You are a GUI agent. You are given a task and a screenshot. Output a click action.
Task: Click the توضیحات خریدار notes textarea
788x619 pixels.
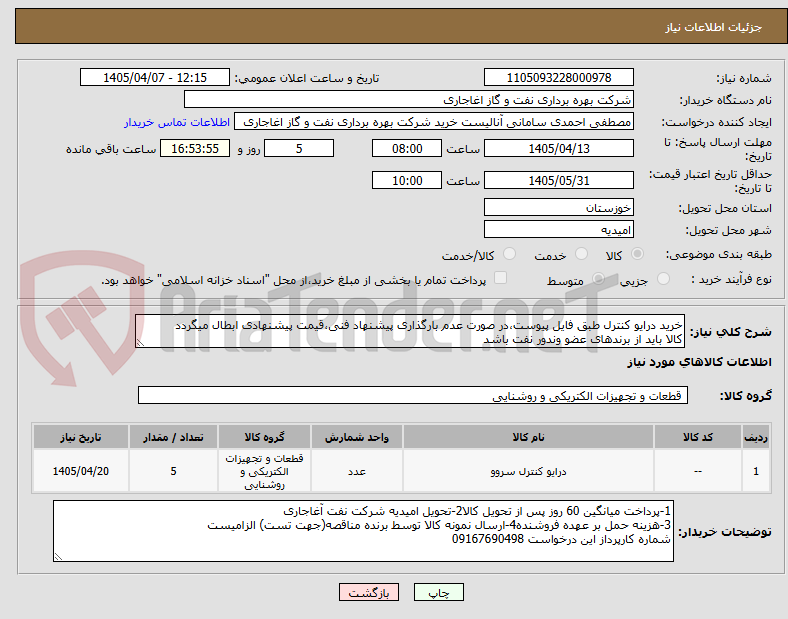coord(363,531)
